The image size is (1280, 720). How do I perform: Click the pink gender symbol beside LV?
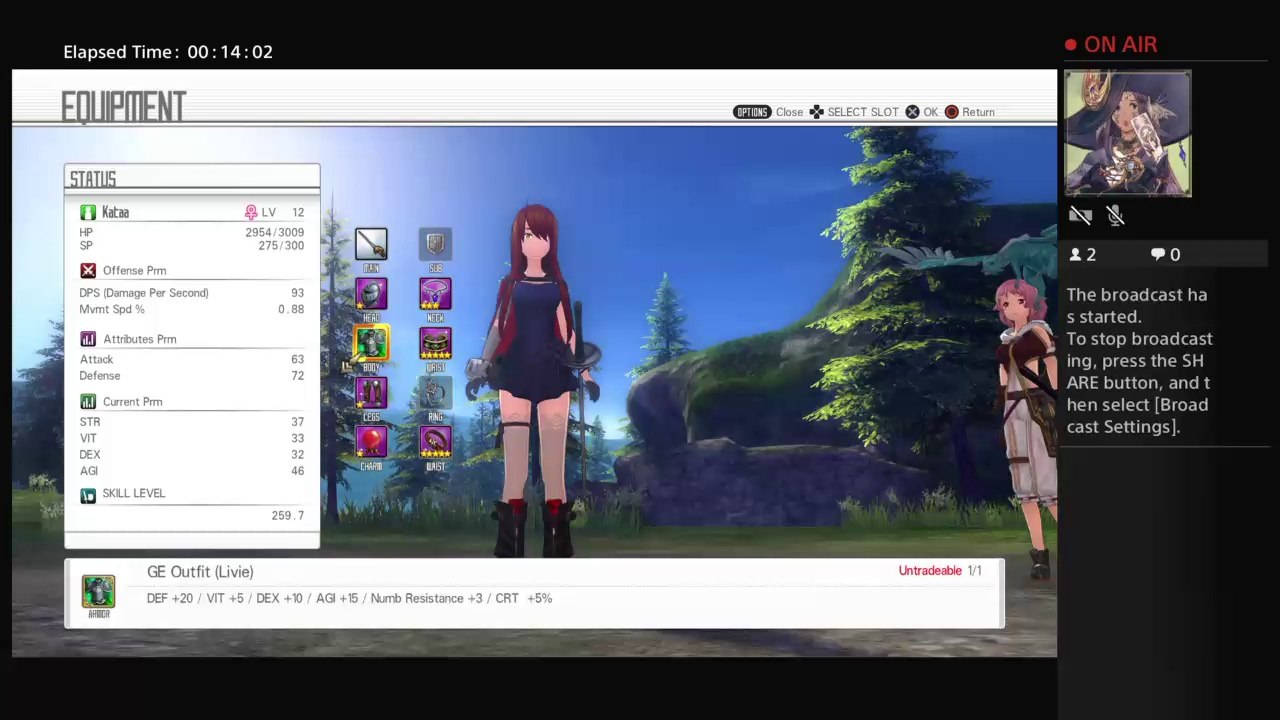point(251,213)
